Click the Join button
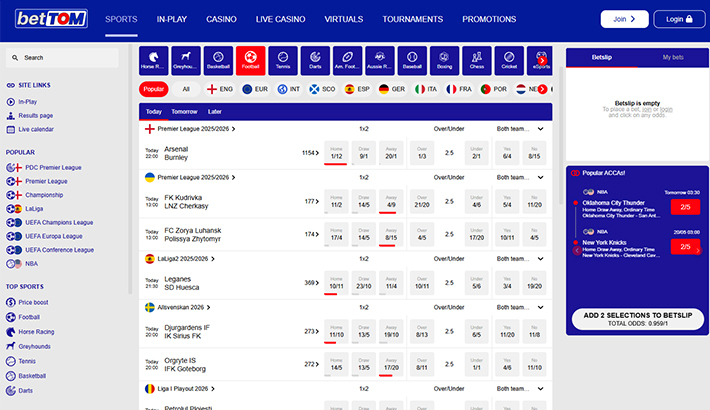710x410 pixels. pyautogui.click(x=624, y=19)
